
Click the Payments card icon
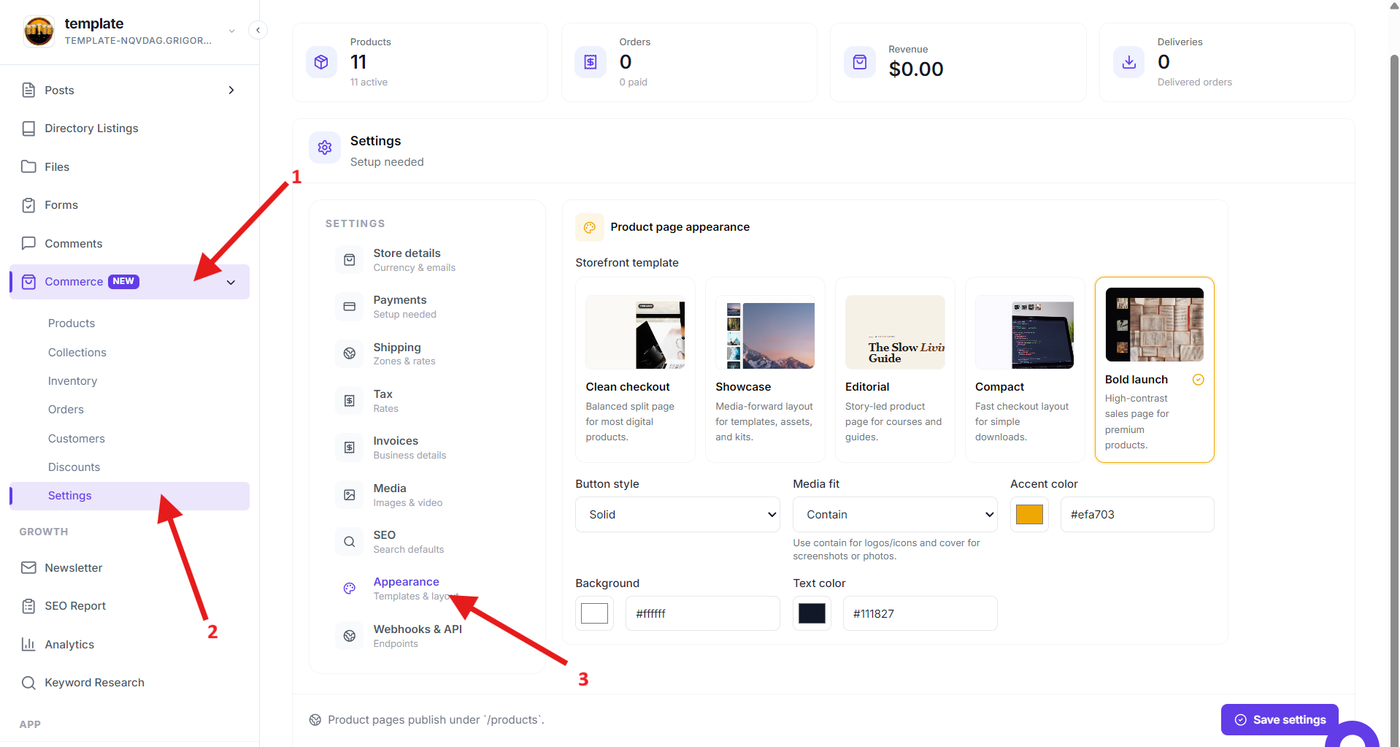[349, 306]
